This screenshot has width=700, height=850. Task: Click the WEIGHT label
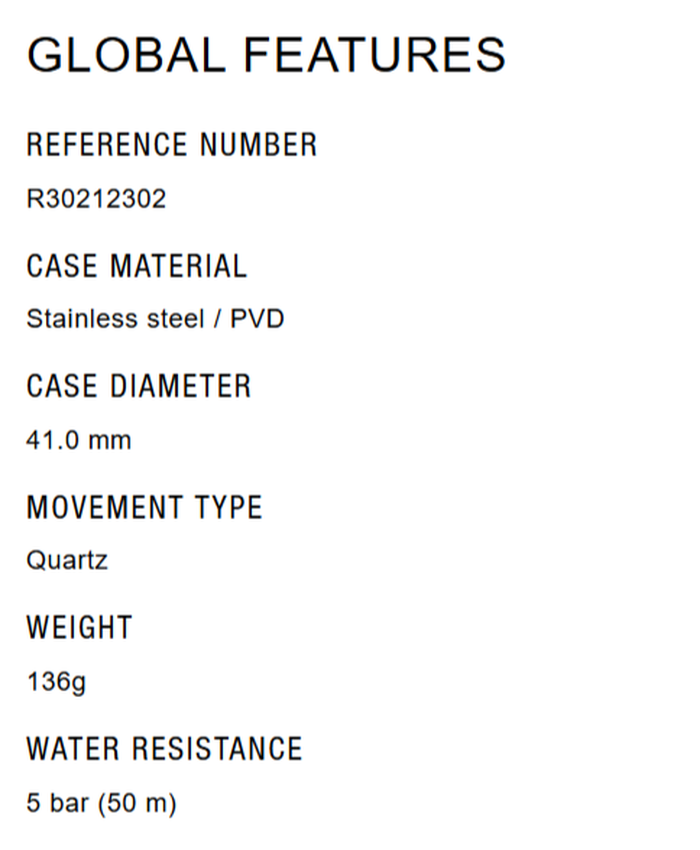click(x=79, y=628)
